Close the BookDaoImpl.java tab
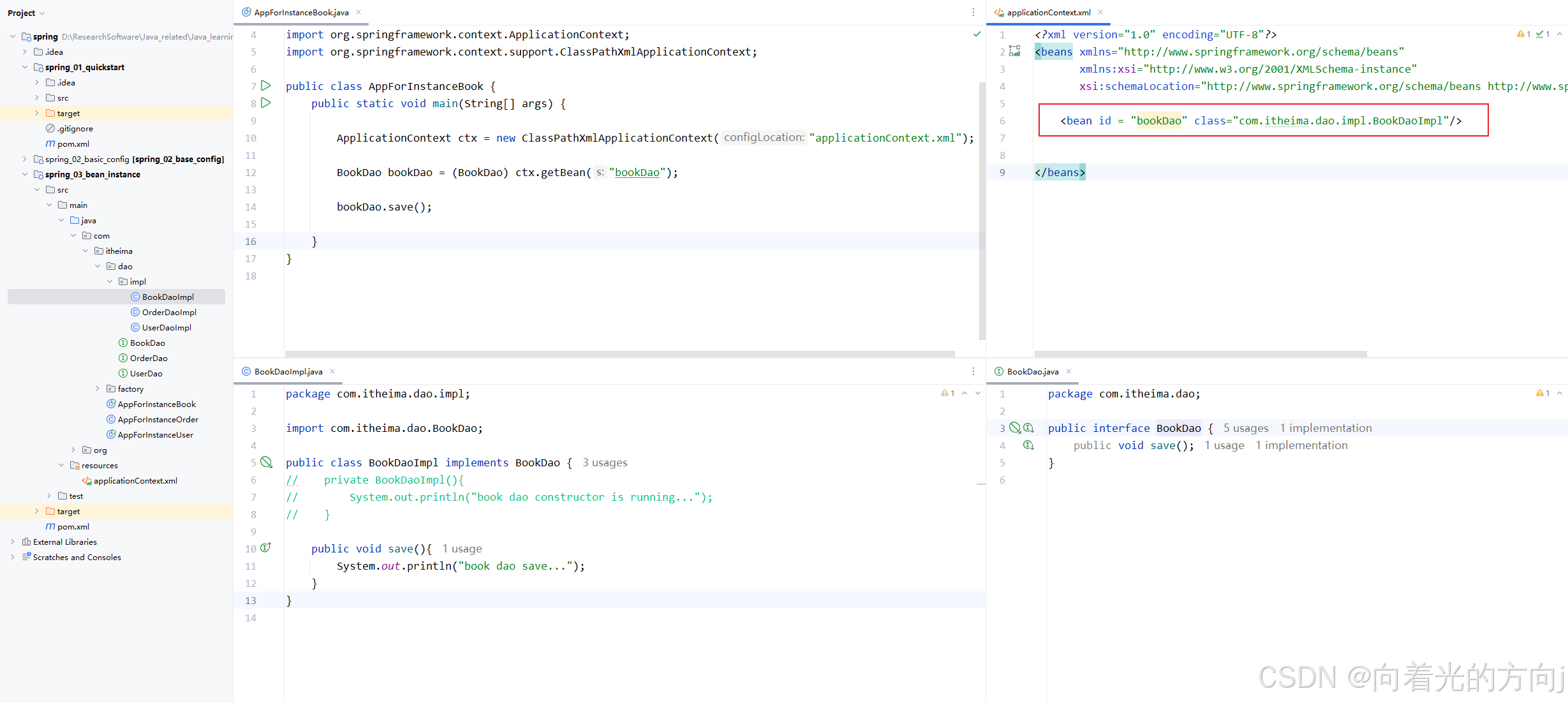Viewport: 1568px width, 703px height. tap(332, 371)
